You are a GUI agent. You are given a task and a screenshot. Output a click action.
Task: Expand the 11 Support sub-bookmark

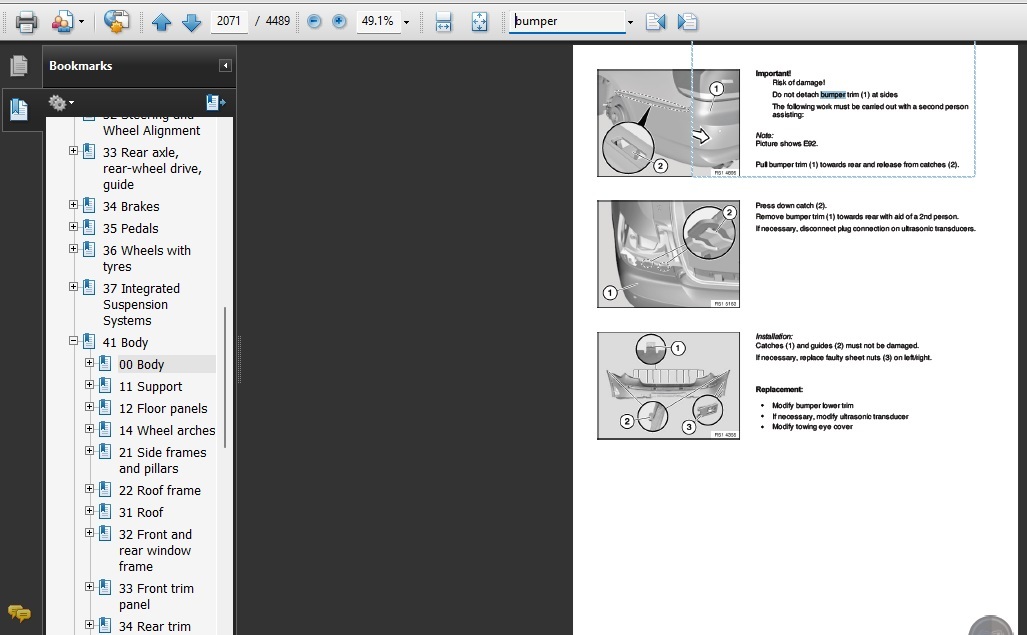pos(89,385)
